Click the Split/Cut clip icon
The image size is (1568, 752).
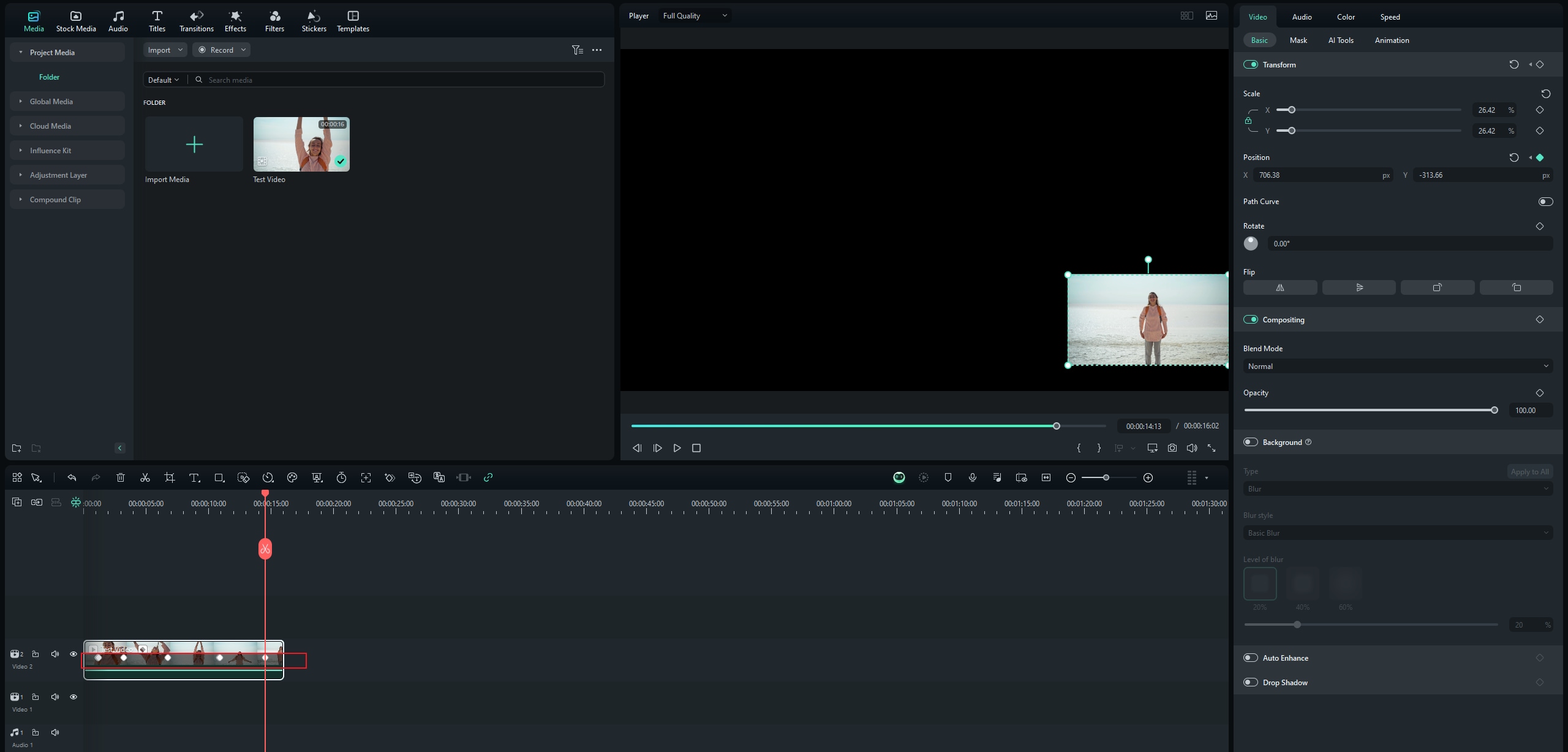coord(144,478)
